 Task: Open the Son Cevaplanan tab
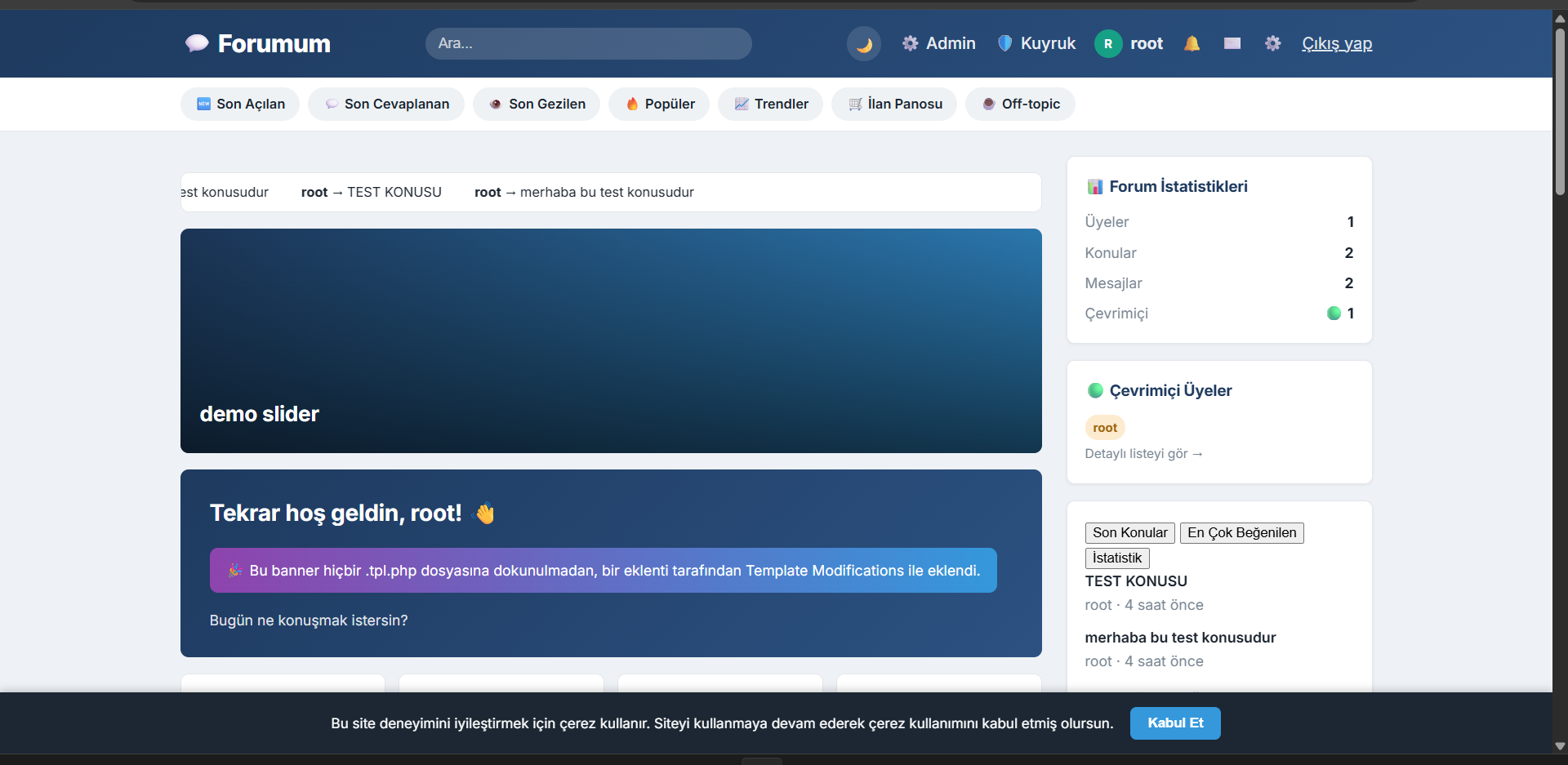click(386, 104)
